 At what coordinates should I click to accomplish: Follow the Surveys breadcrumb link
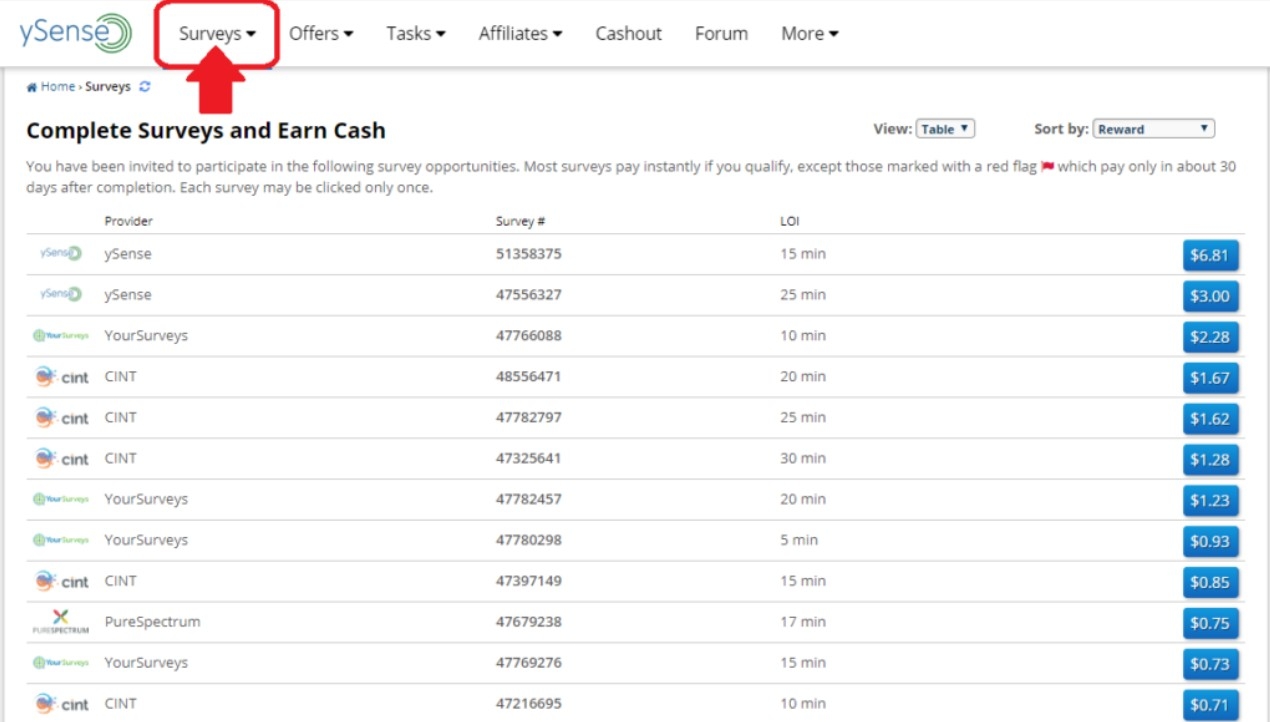[106, 86]
